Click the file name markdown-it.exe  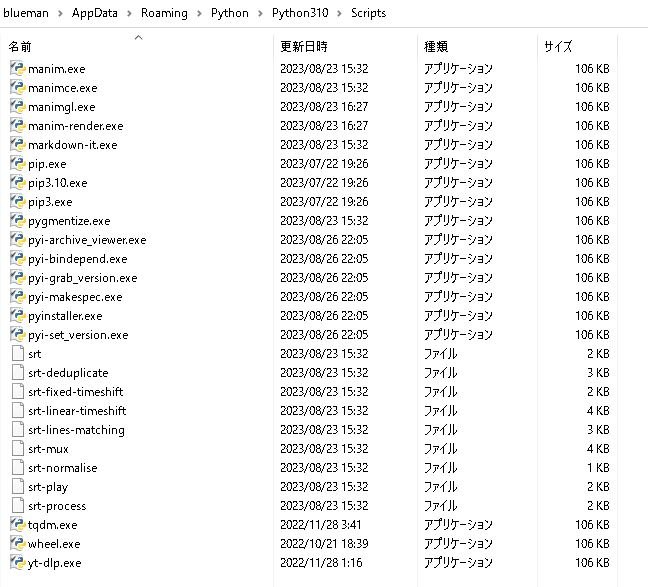pyautogui.click(x=73, y=145)
